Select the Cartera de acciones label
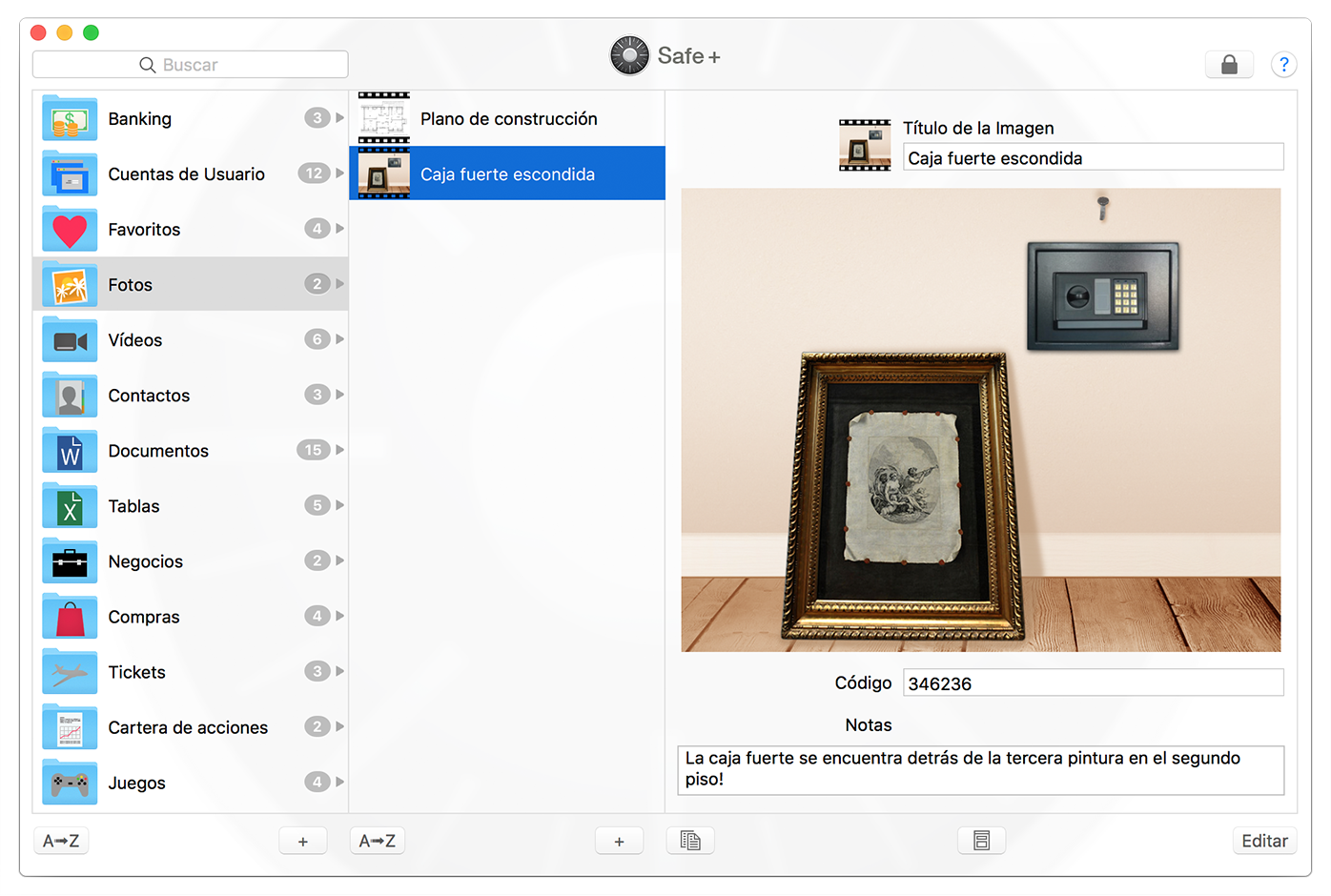 click(188, 727)
